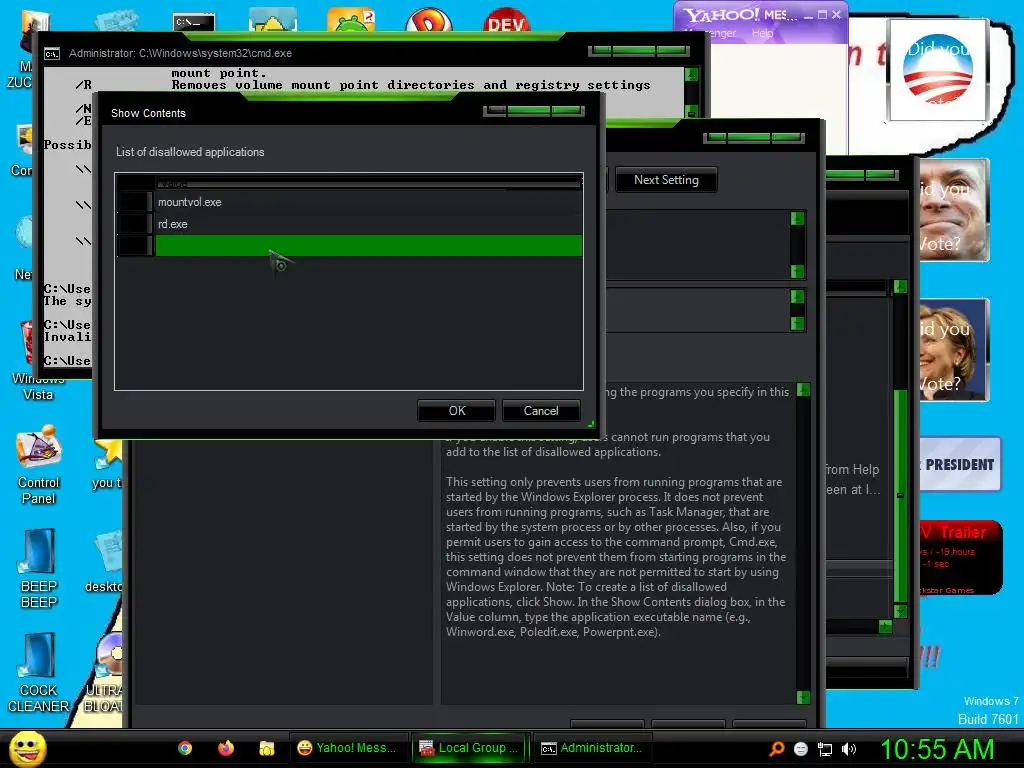Open the BEEP BEEP desktop icon
Image resolution: width=1024 pixels, height=768 pixels.
click(39, 568)
